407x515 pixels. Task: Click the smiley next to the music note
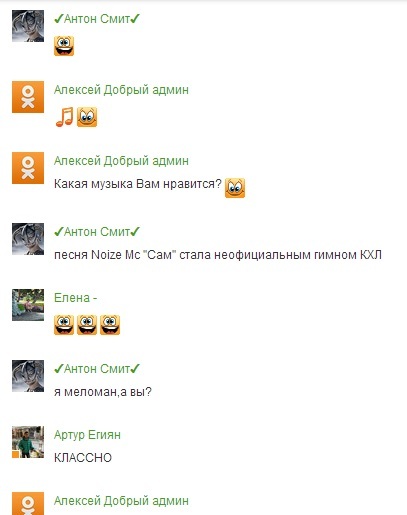[x=87, y=117]
